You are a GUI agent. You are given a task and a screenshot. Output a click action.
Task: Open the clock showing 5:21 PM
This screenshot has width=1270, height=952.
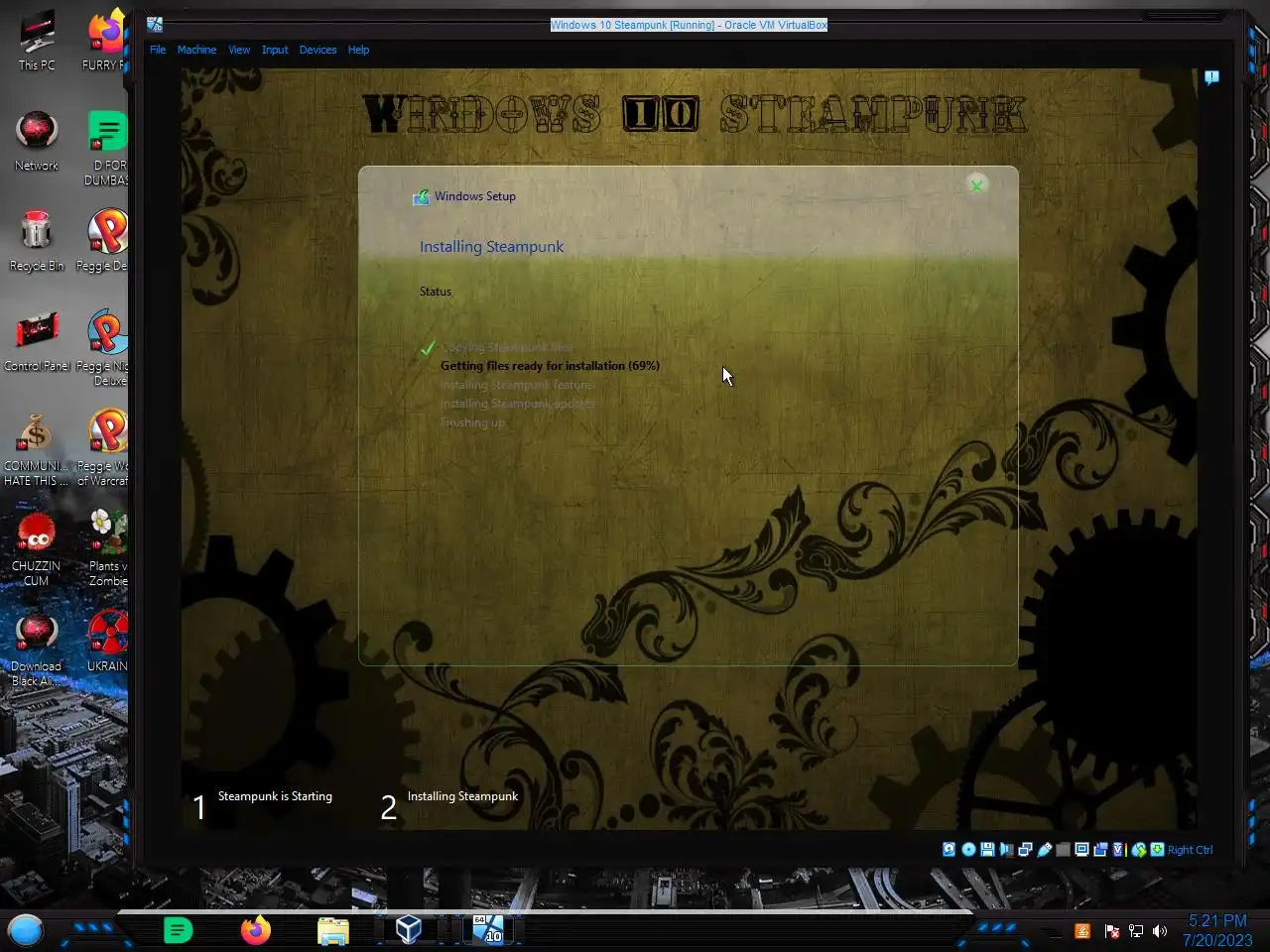(1217, 930)
